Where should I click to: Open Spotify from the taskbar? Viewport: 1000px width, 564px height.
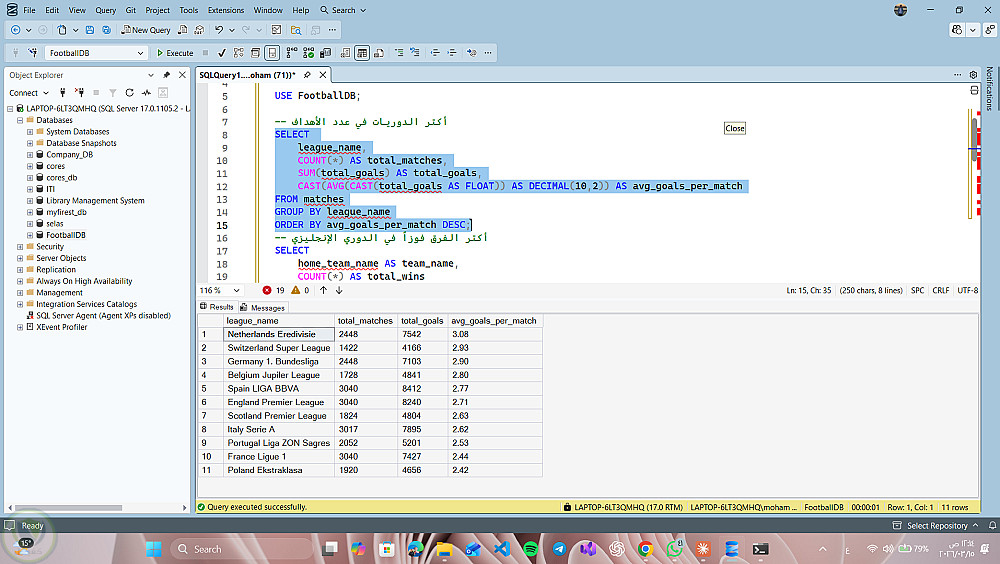point(530,549)
